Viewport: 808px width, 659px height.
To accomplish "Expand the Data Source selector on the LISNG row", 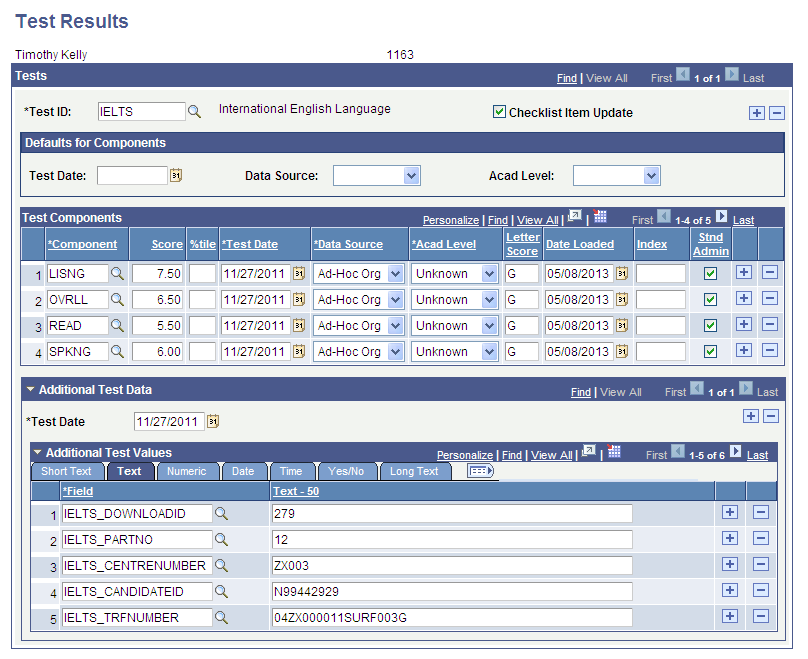I will (x=395, y=273).
